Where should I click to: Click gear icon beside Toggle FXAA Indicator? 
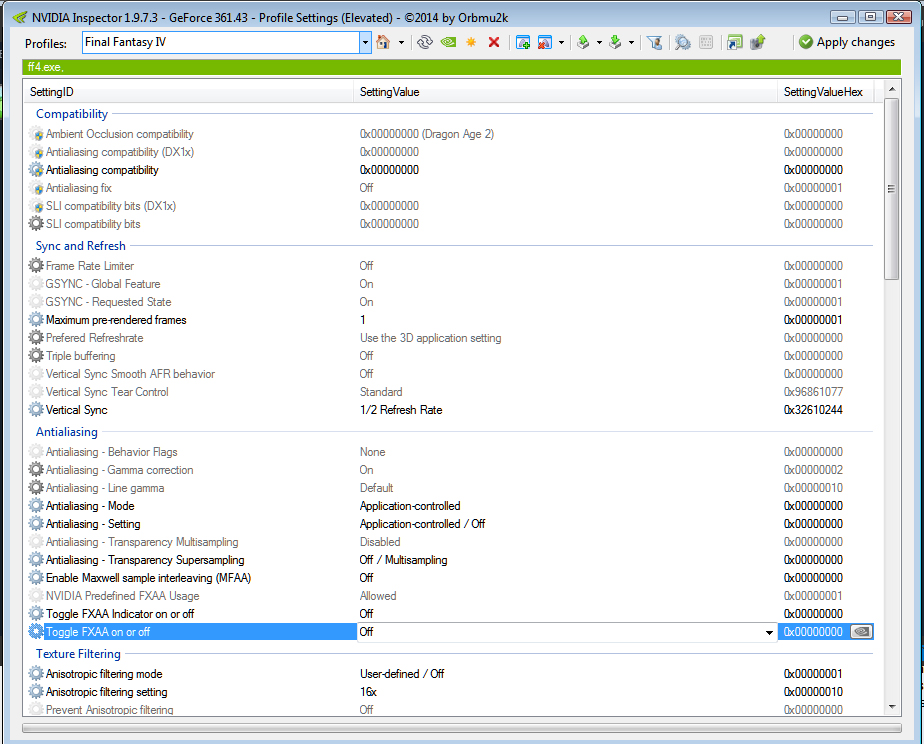point(36,614)
